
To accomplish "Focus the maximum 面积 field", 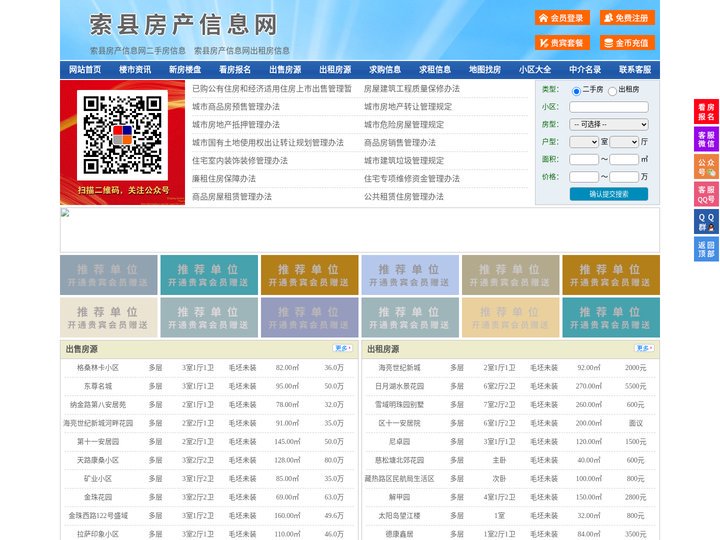I will tap(624, 159).
